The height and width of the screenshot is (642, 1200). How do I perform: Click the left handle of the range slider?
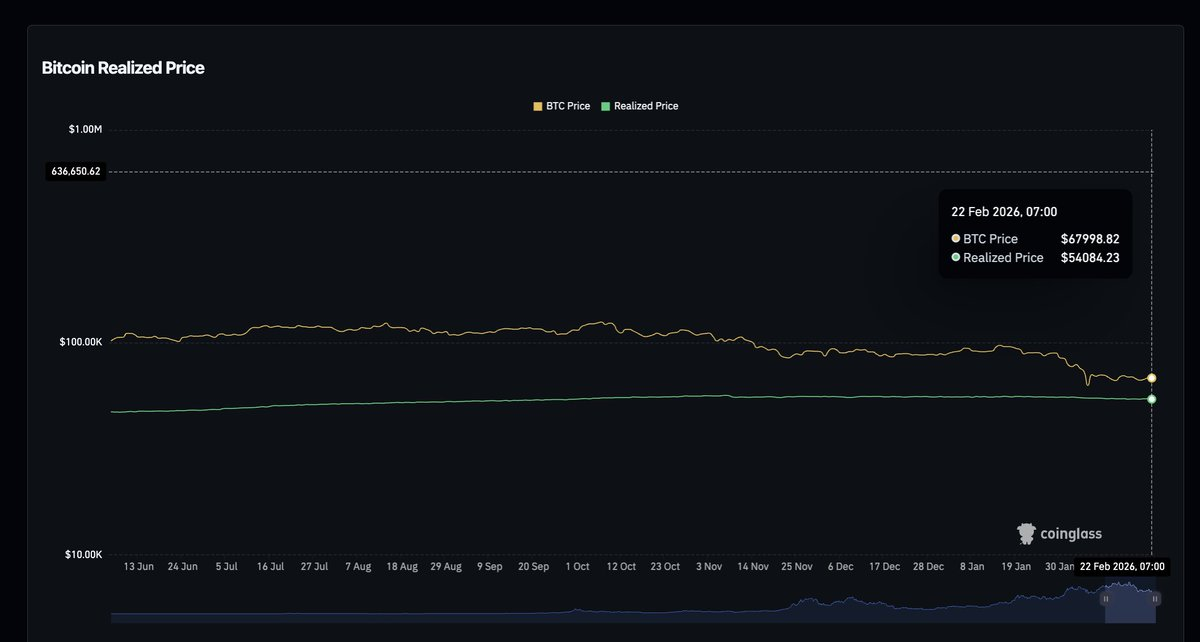pos(1105,599)
